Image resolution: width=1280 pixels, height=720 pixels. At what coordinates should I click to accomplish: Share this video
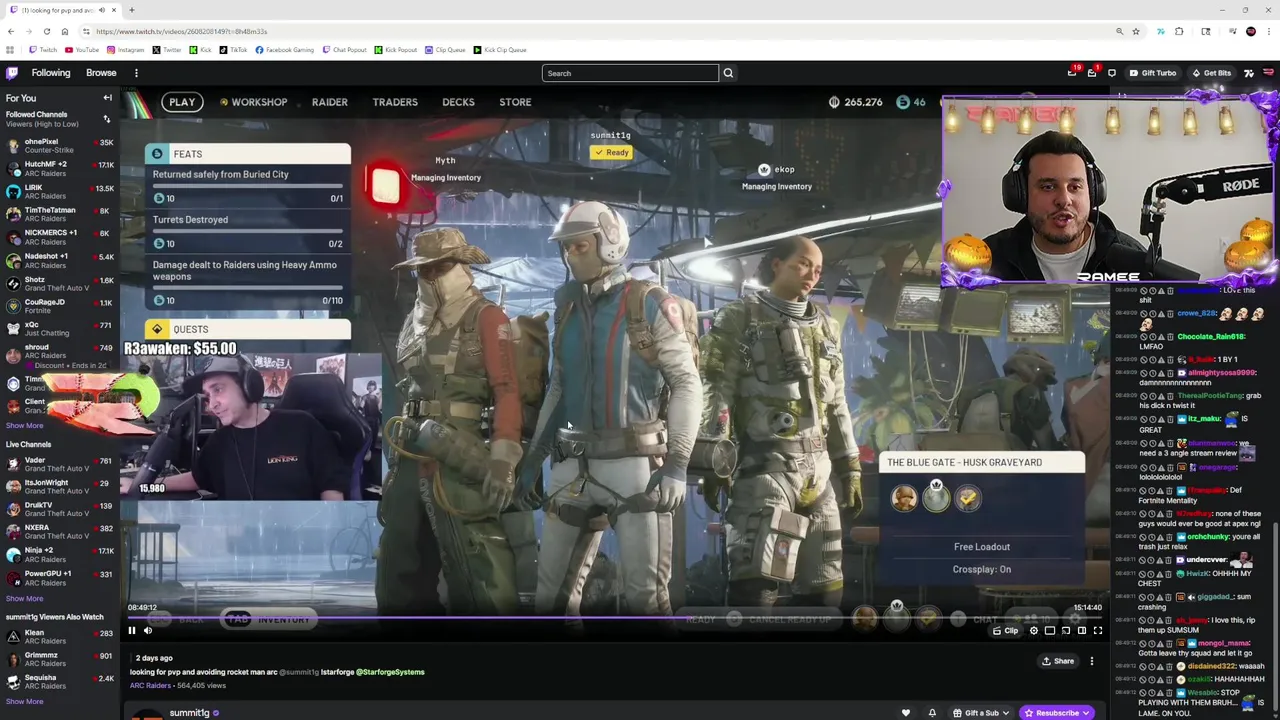click(x=1057, y=661)
